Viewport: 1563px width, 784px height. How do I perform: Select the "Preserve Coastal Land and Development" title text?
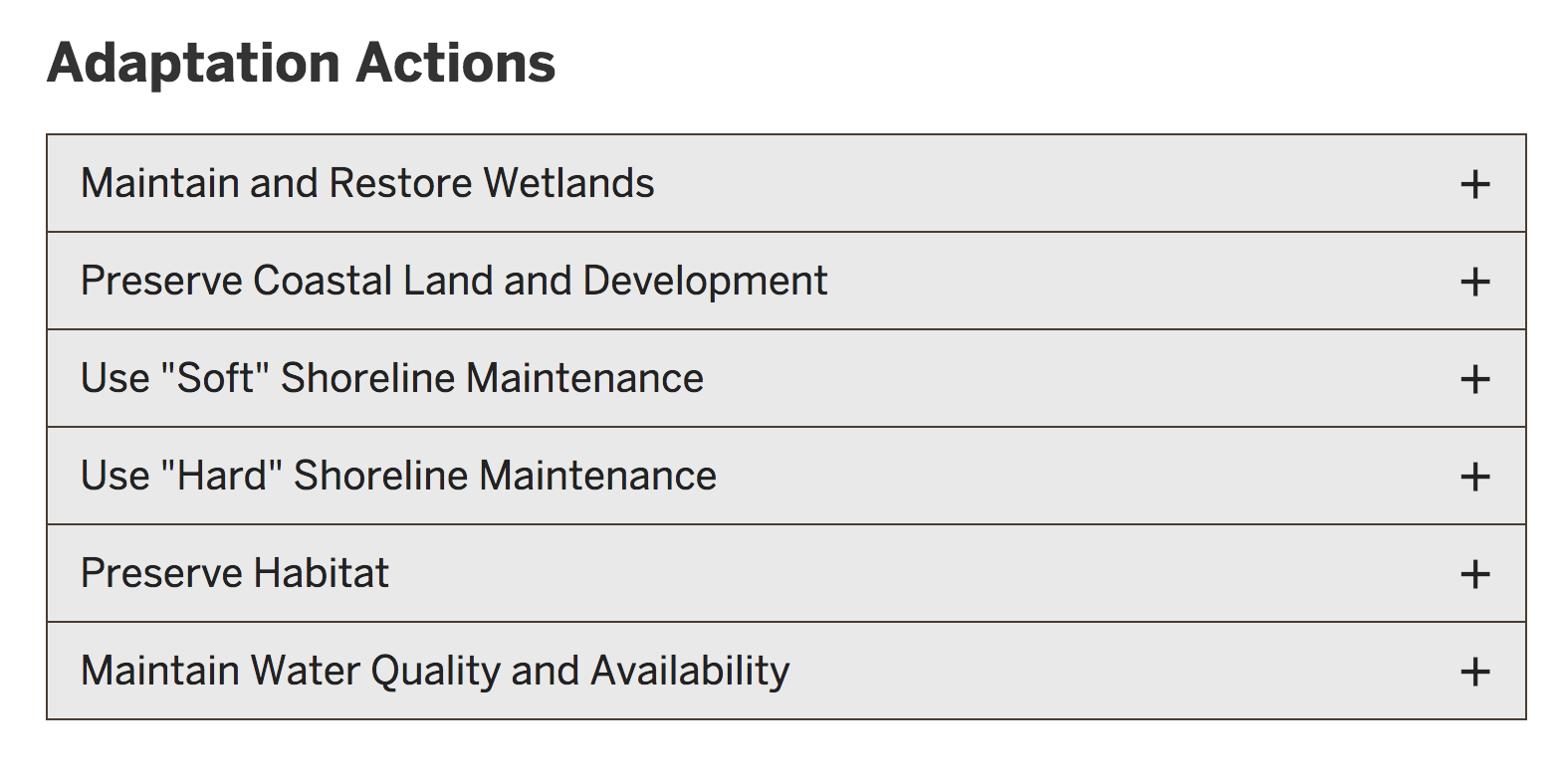(x=454, y=282)
